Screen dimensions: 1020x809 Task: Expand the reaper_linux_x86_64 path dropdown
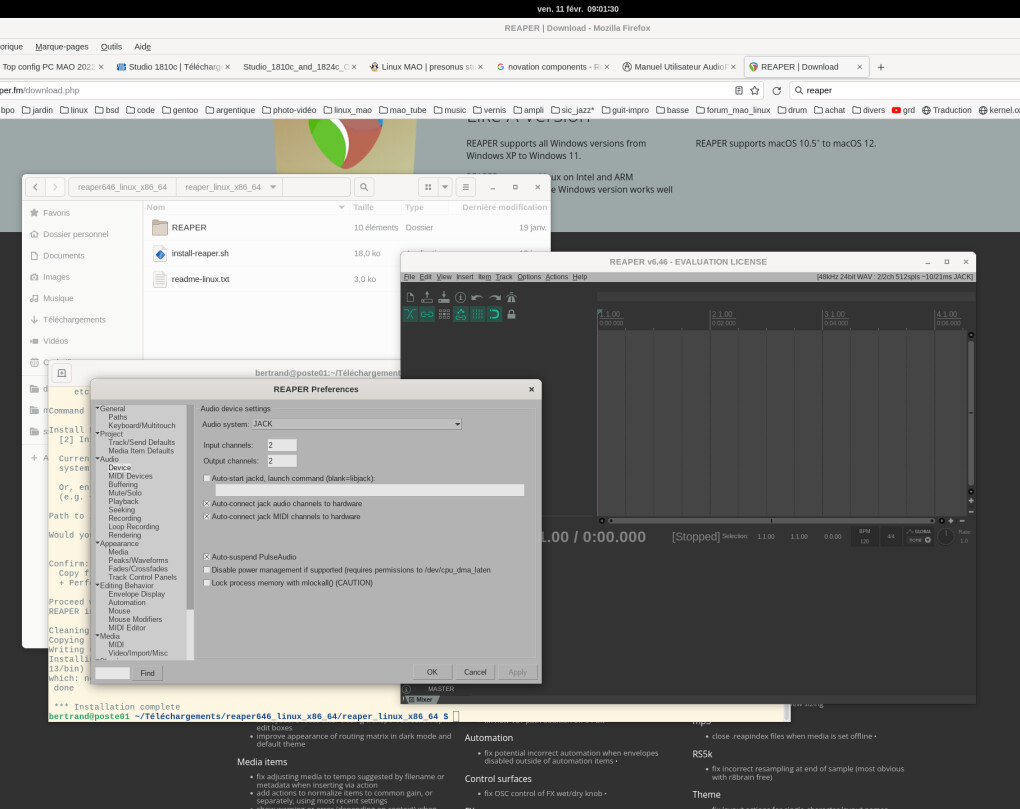273,187
